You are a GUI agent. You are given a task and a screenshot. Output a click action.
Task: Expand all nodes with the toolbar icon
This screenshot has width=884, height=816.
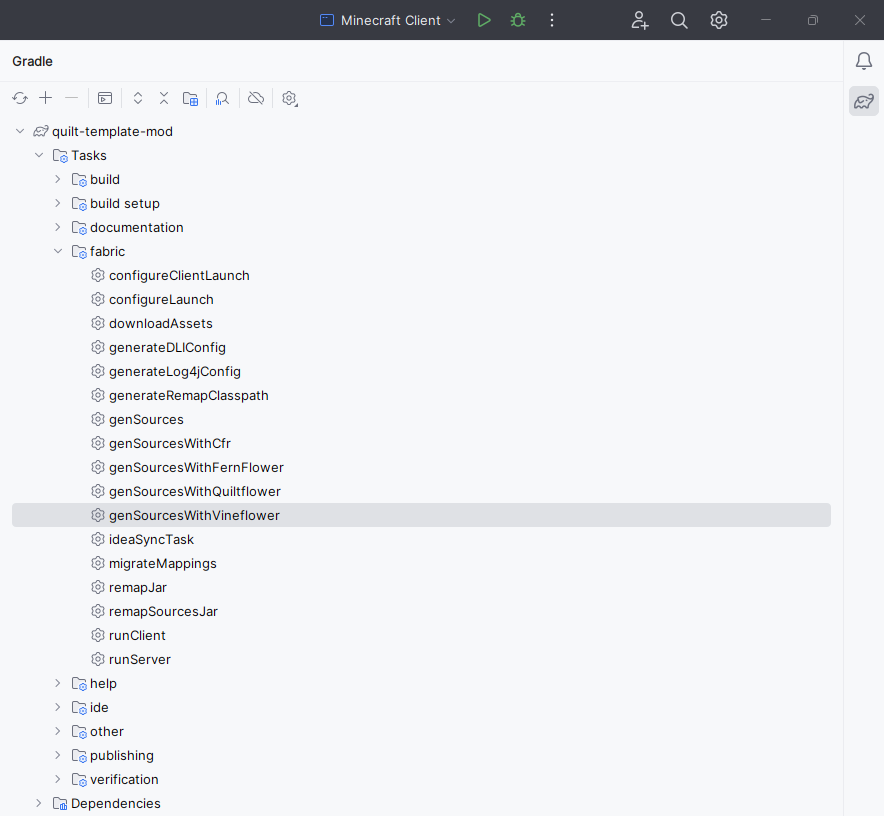tap(137, 98)
